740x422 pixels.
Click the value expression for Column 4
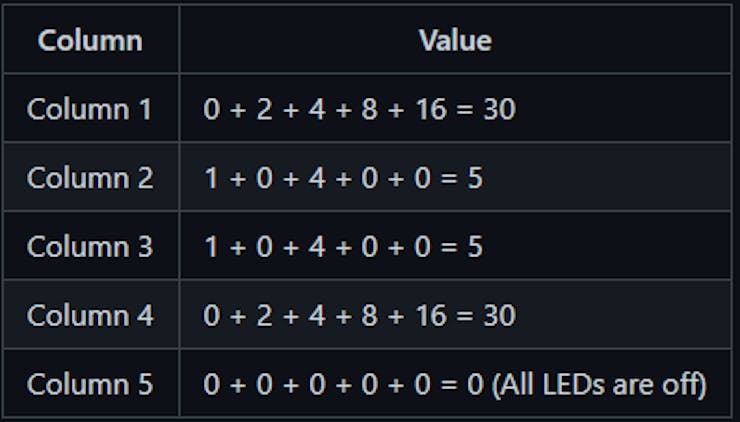coord(359,316)
